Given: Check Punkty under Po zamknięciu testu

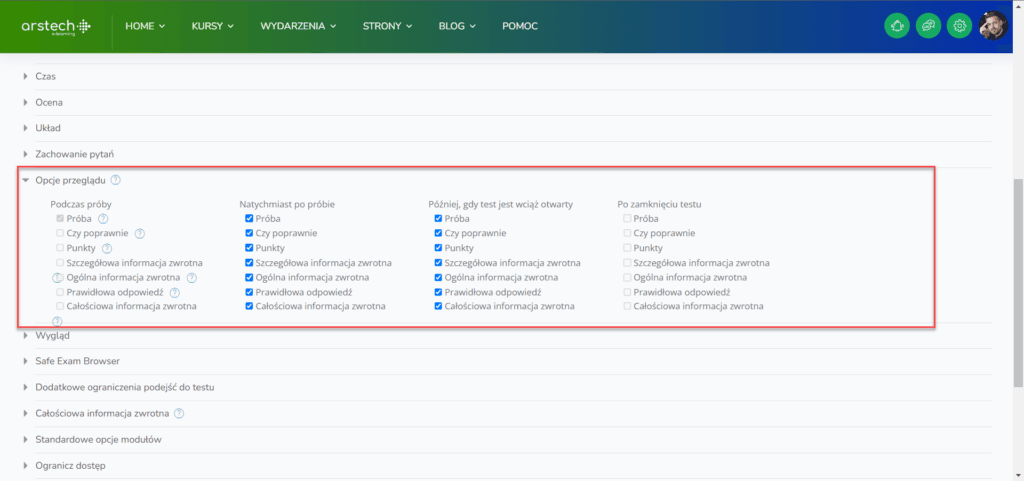Looking at the screenshot, I should pos(627,248).
